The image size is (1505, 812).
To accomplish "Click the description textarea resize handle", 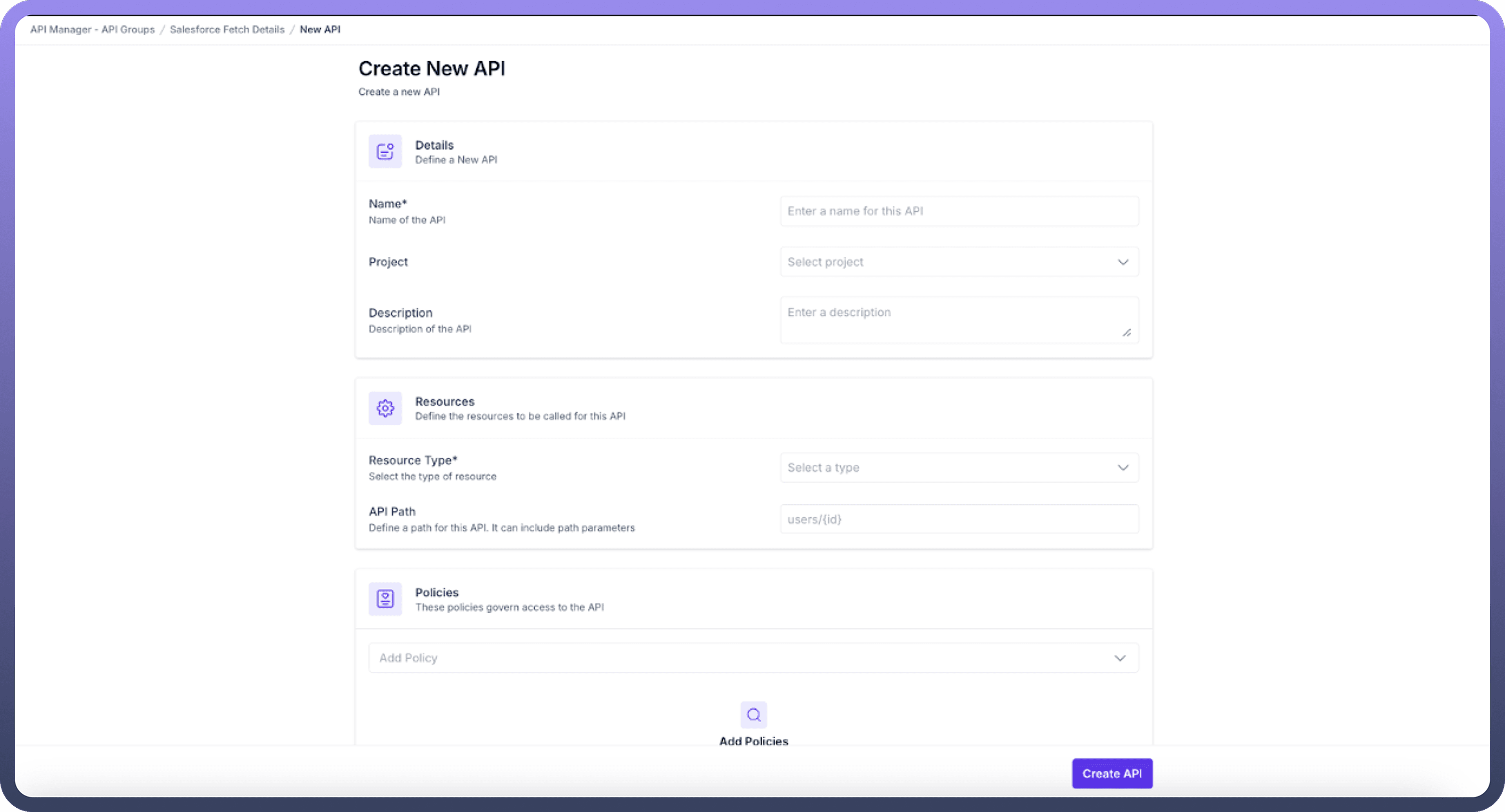I will (x=1126, y=333).
